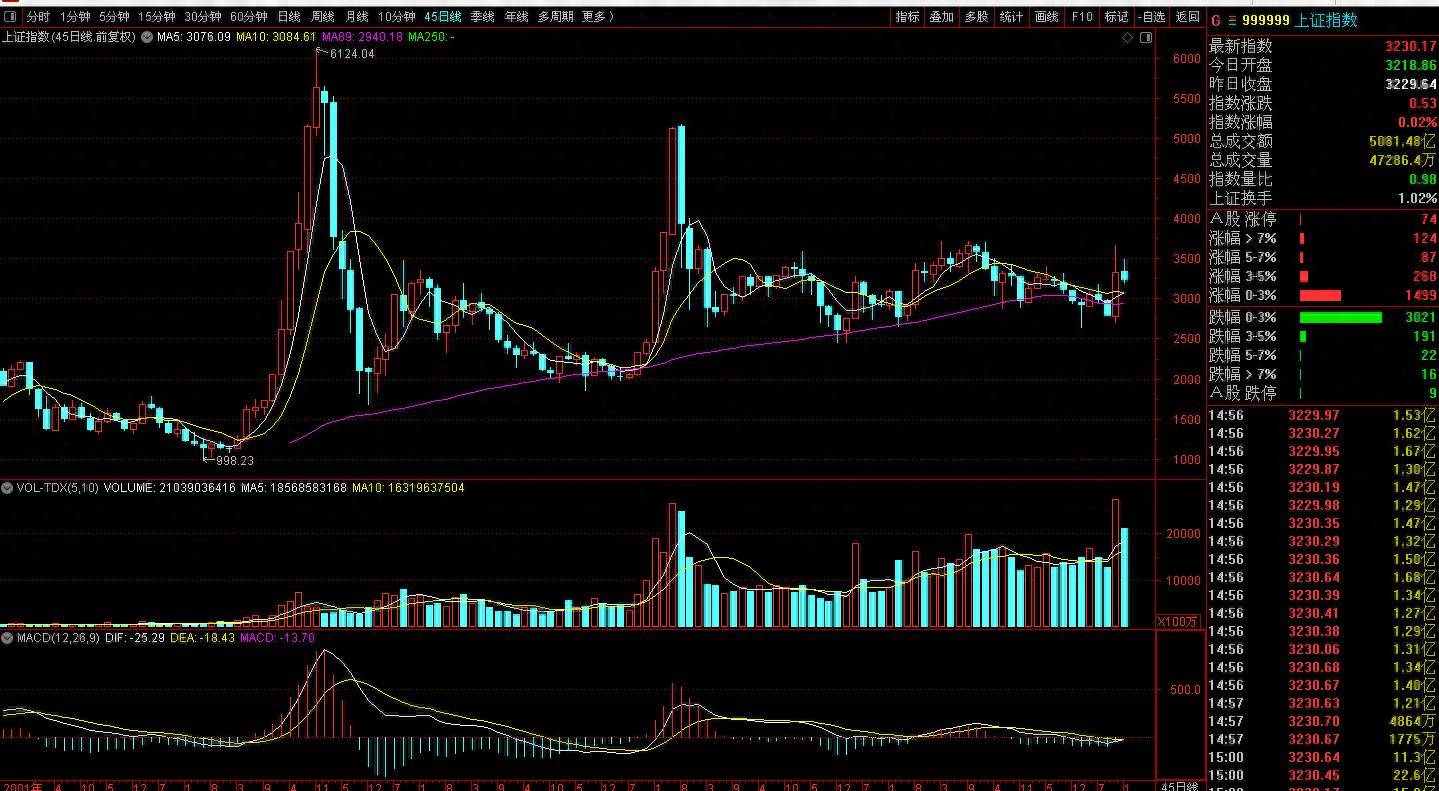
Task: Switch to 年线 yearly chart
Action: 517,17
